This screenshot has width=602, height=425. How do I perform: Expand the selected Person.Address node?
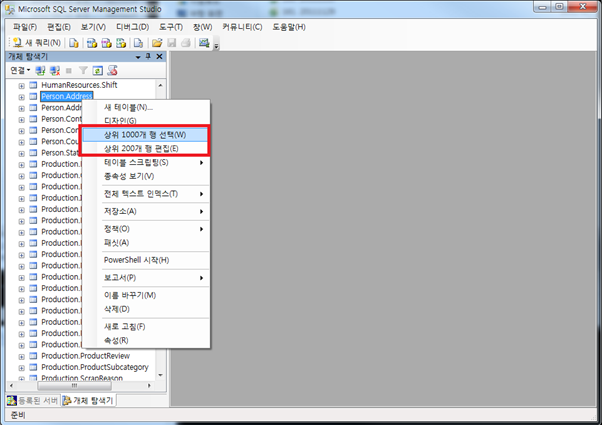click(22, 97)
